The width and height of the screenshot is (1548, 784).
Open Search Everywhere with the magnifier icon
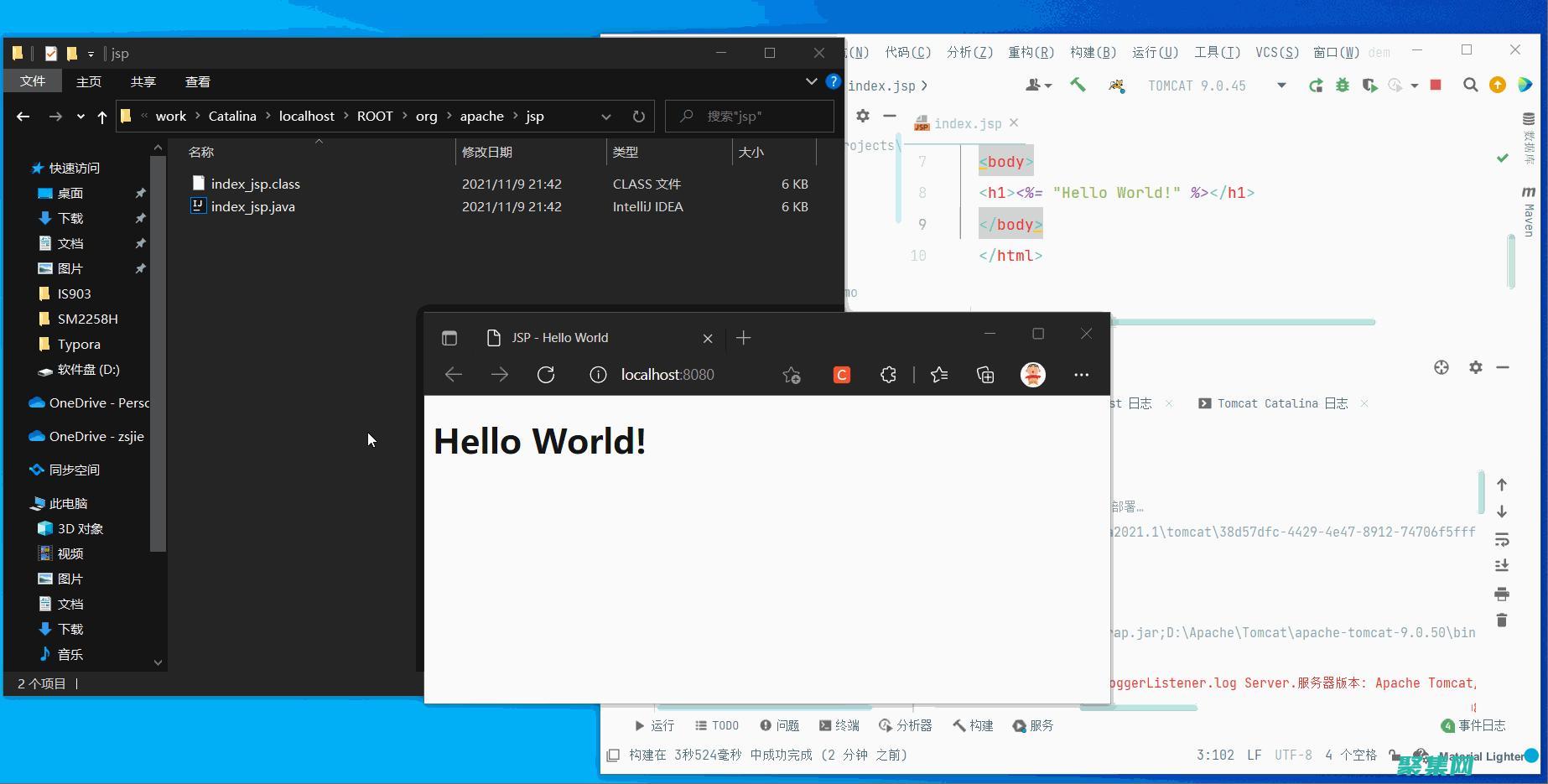point(1471,85)
